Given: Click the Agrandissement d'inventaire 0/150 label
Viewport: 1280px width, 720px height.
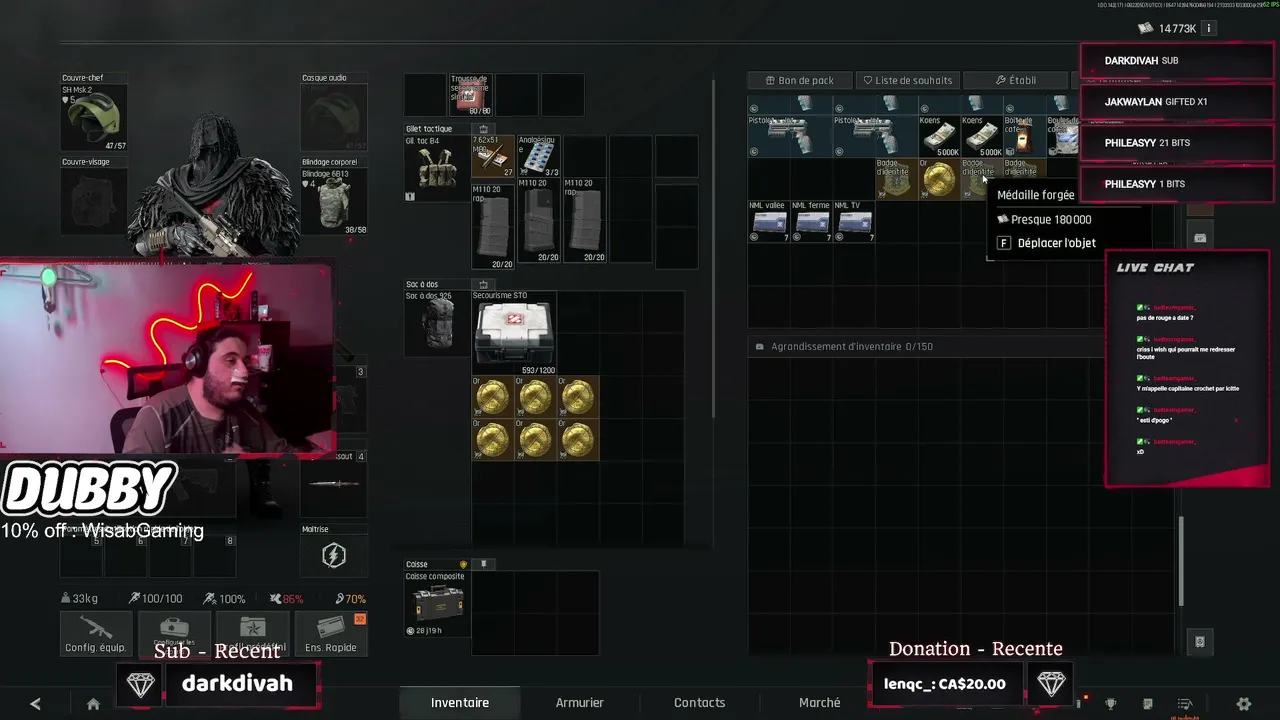Looking at the screenshot, I should 852,347.
